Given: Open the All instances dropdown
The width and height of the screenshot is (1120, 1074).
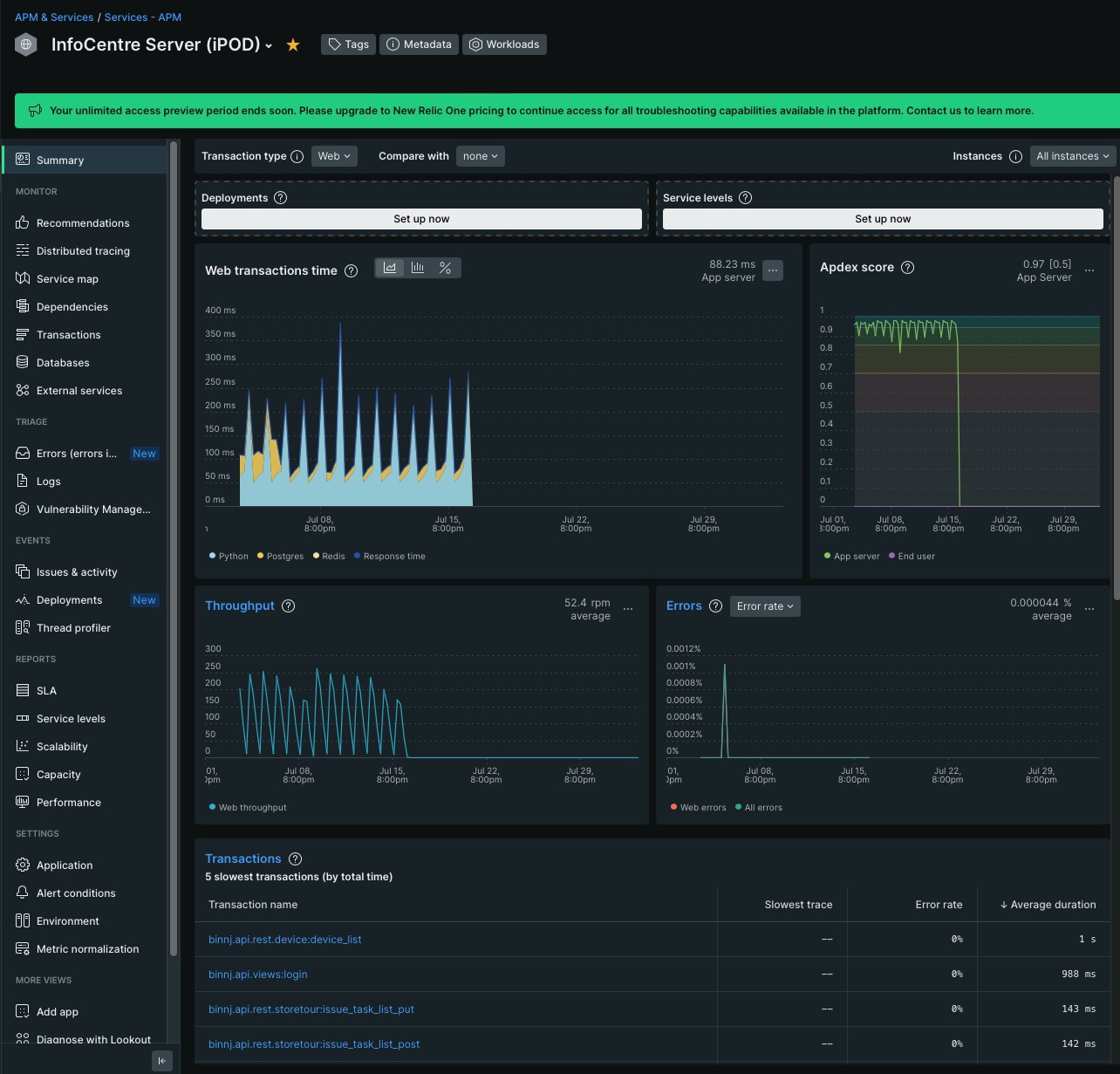Looking at the screenshot, I should pos(1073,156).
